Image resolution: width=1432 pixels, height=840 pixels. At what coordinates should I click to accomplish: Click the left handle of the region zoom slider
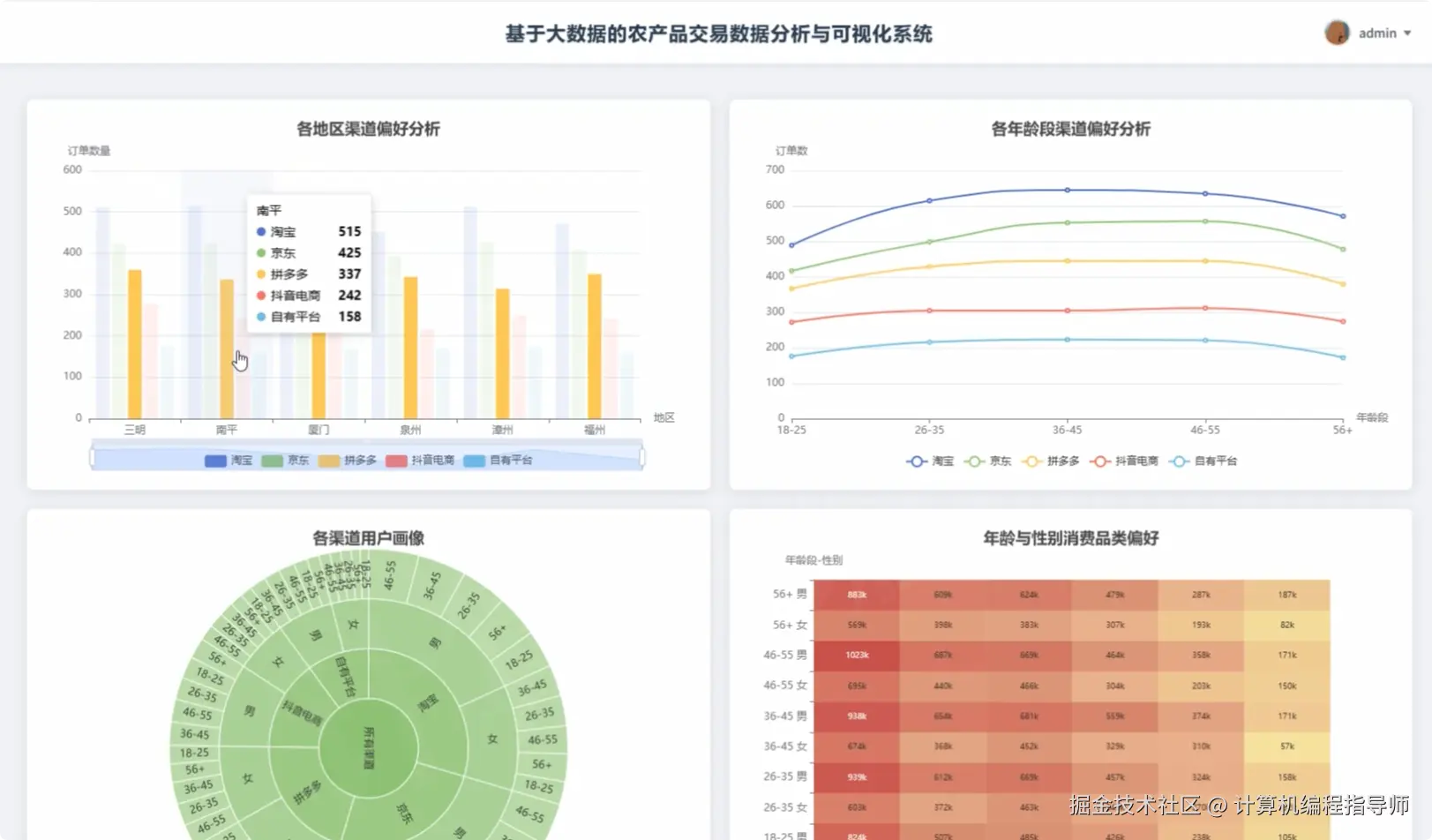click(x=92, y=458)
